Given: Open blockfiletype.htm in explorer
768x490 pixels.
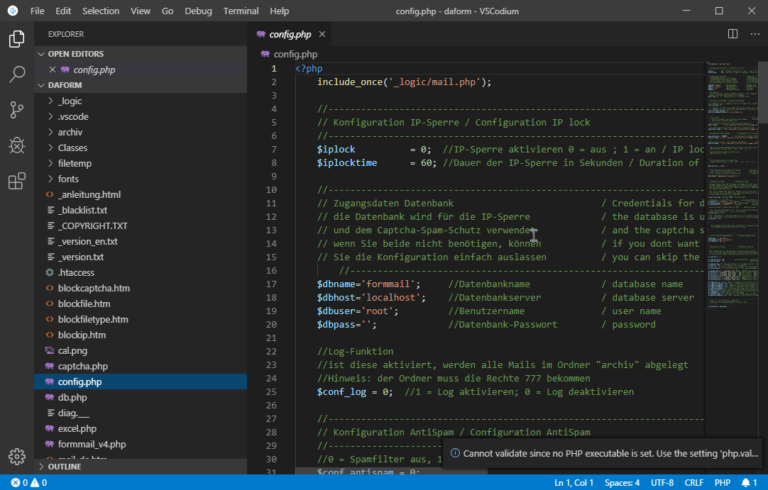Looking at the screenshot, I should [x=141, y=319].
